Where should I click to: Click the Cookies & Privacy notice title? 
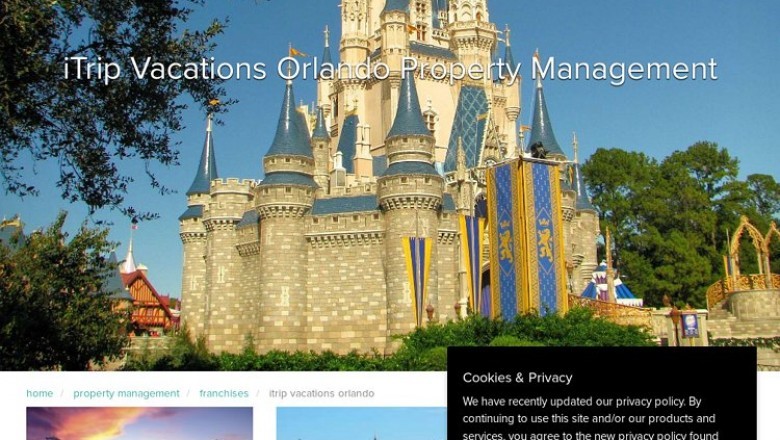tap(517, 378)
